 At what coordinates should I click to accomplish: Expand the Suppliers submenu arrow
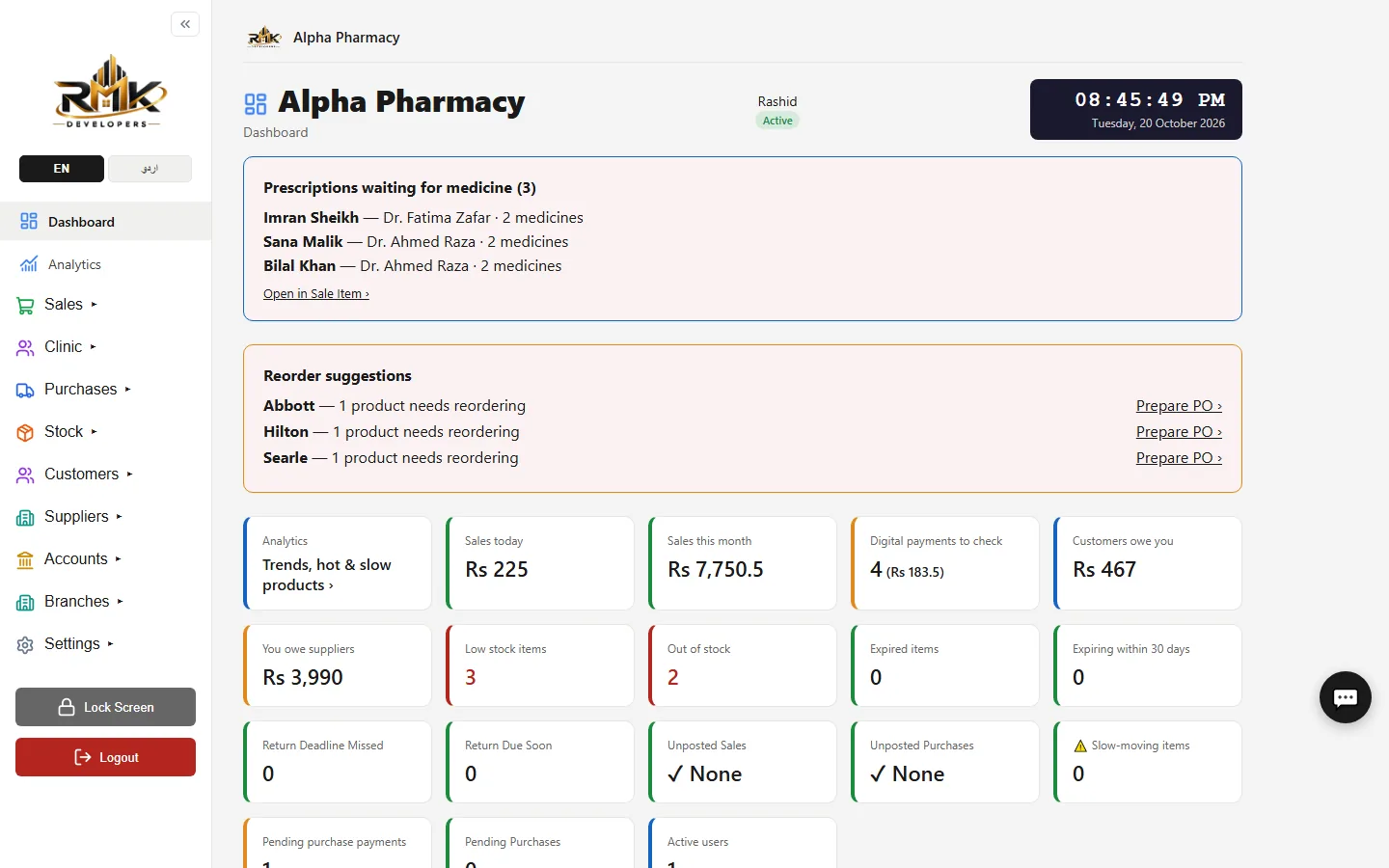coord(119,517)
